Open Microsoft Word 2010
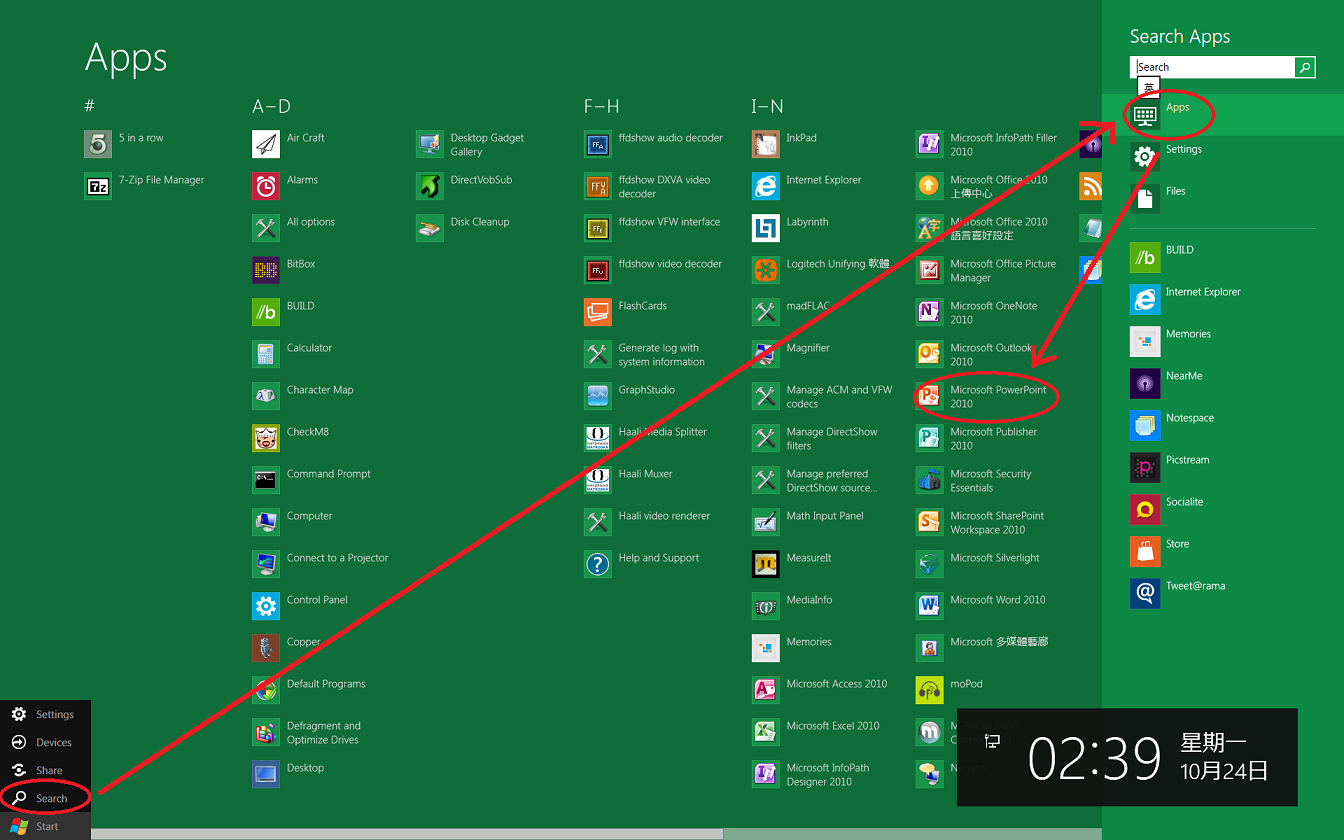The height and width of the screenshot is (840, 1344). (x=980, y=606)
